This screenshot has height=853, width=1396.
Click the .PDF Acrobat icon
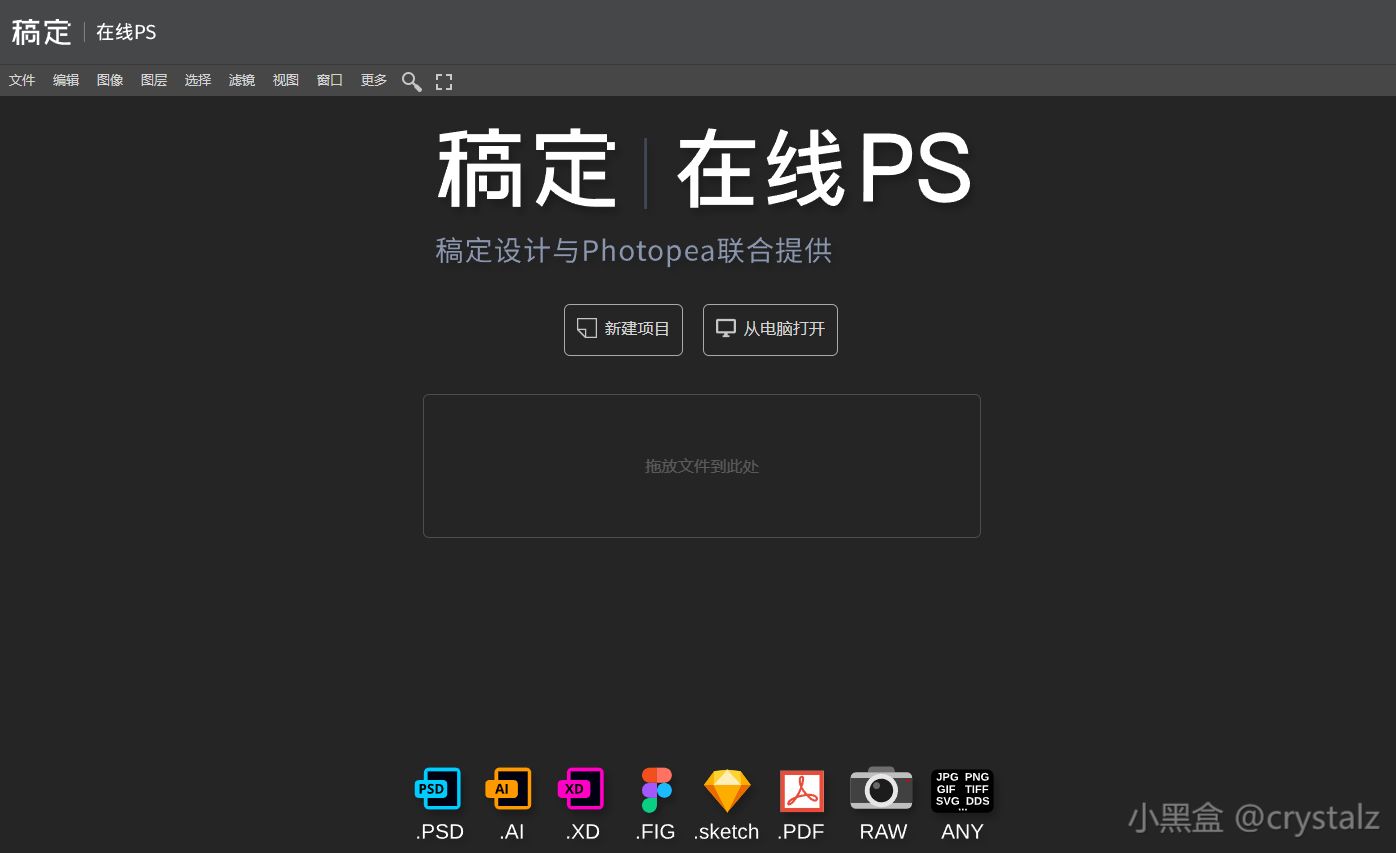(x=802, y=791)
